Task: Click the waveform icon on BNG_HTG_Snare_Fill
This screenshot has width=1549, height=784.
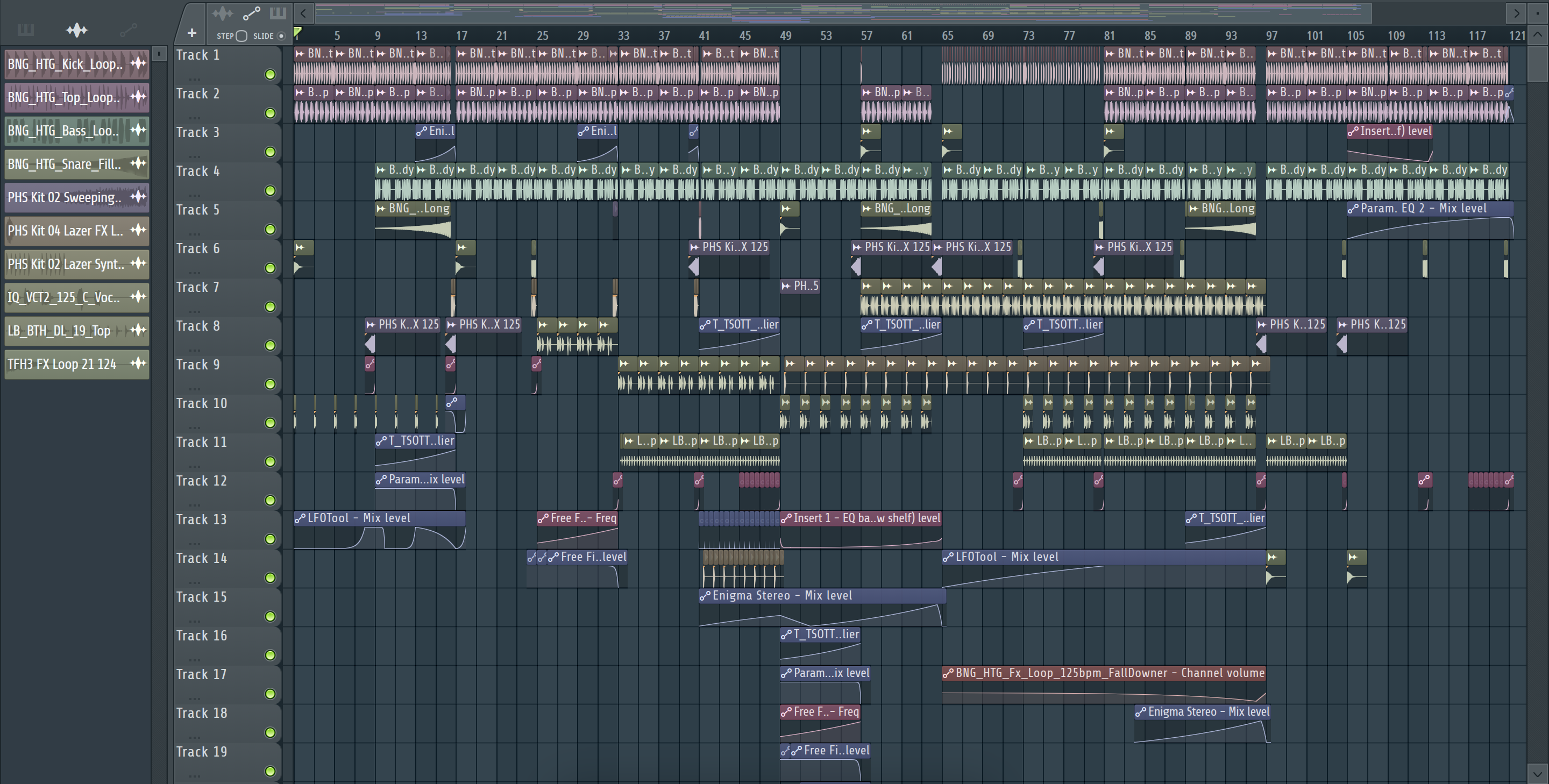Action: click(138, 163)
